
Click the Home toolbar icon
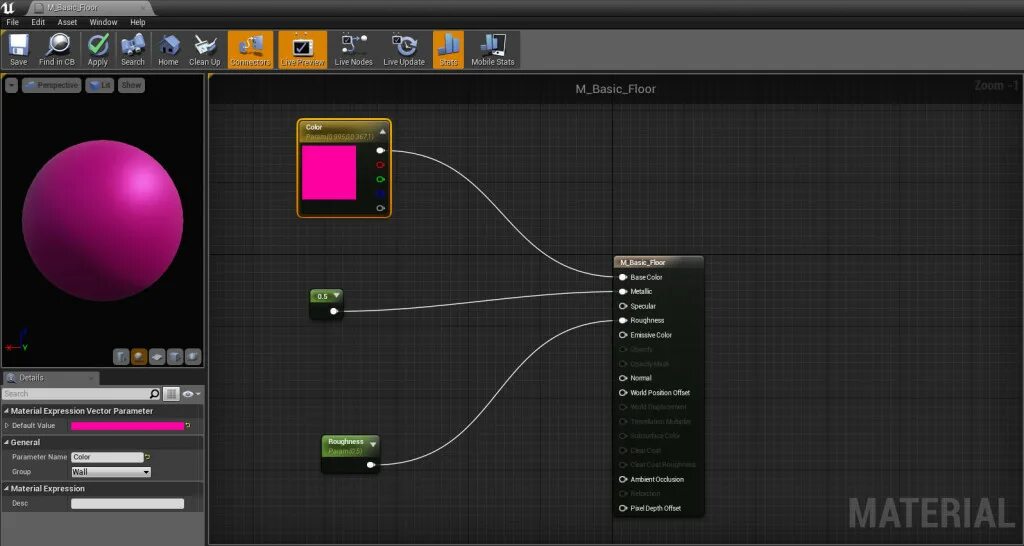point(168,49)
